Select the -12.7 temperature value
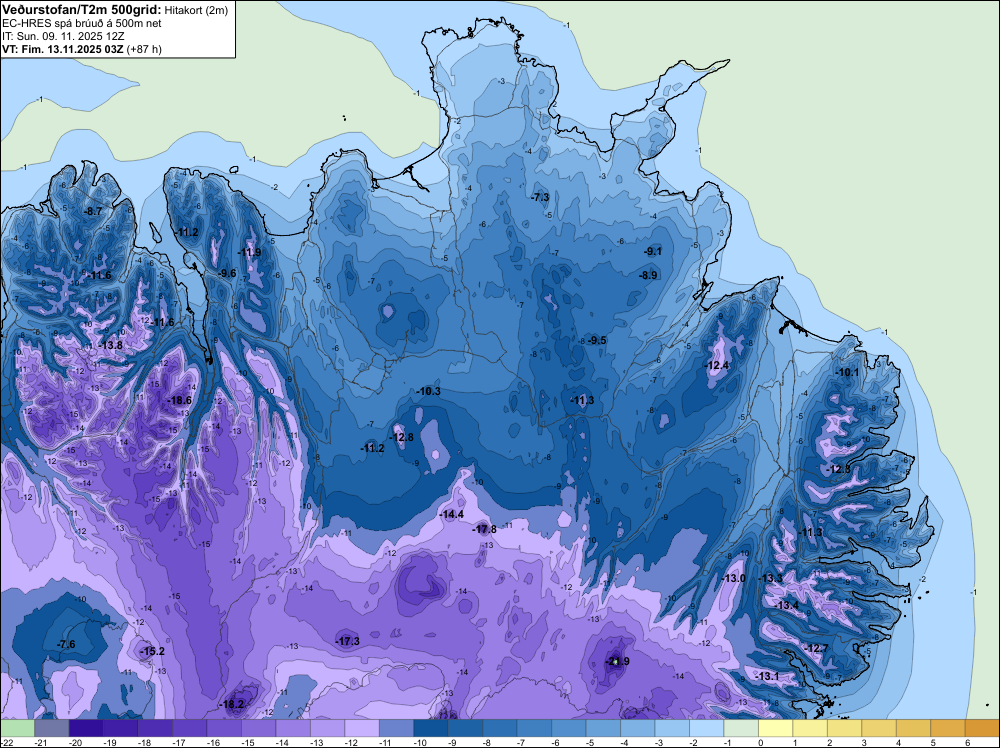The width and height of the screenshot is (1000, 748). point(816,649)
